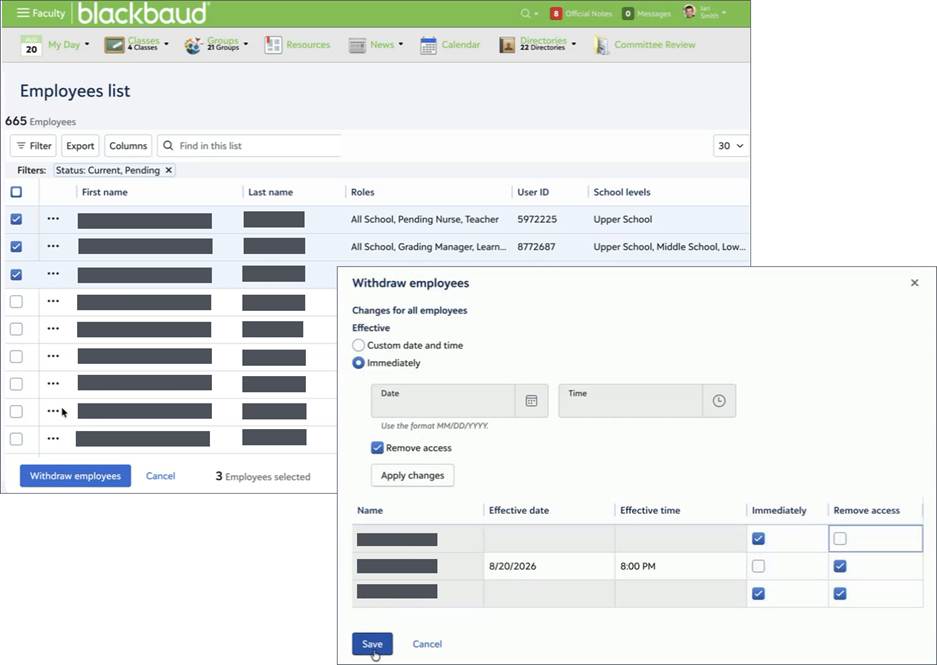Open row actions for User ID 8772687
937x665 pixels.
point(53,246)
